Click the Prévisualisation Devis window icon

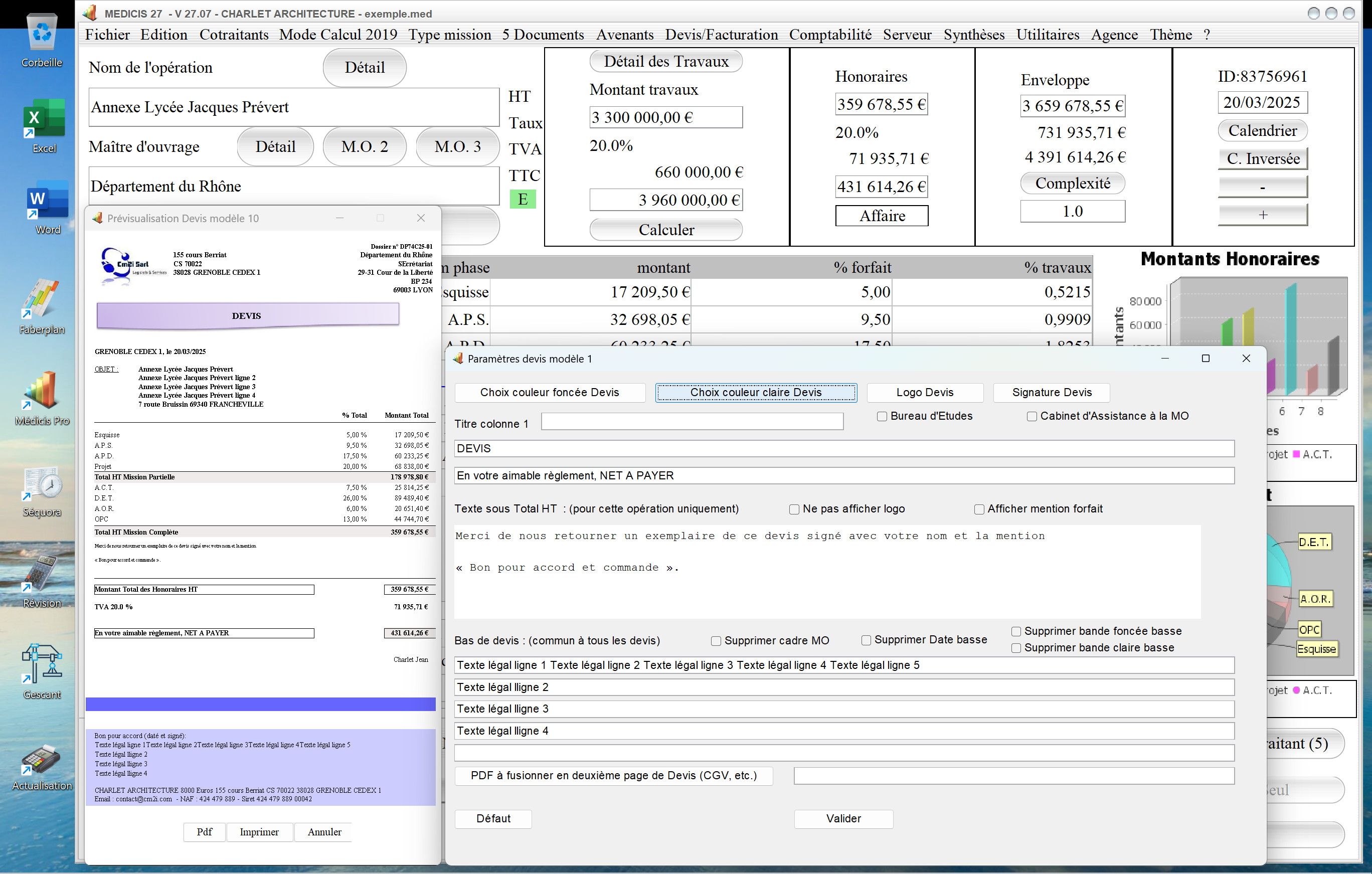tap(97, 218)
